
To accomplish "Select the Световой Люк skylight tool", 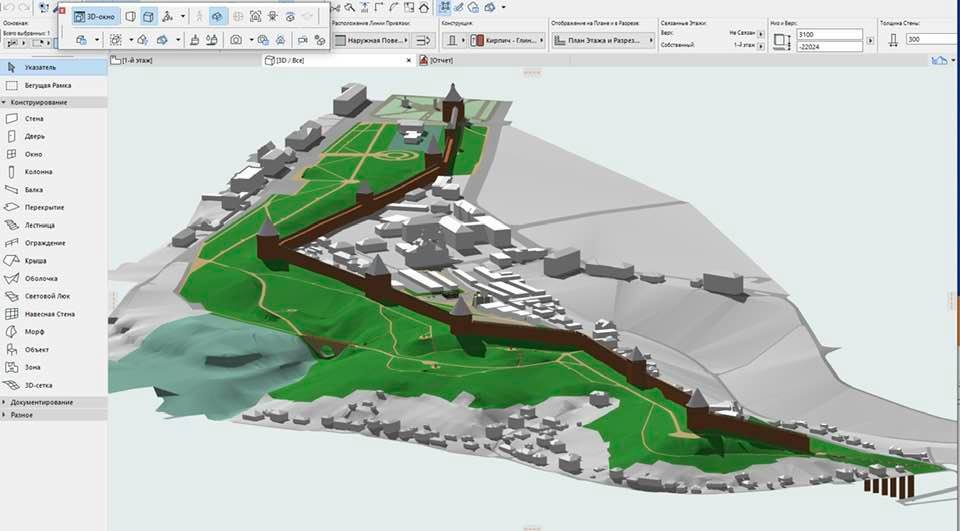I will 54,296.
